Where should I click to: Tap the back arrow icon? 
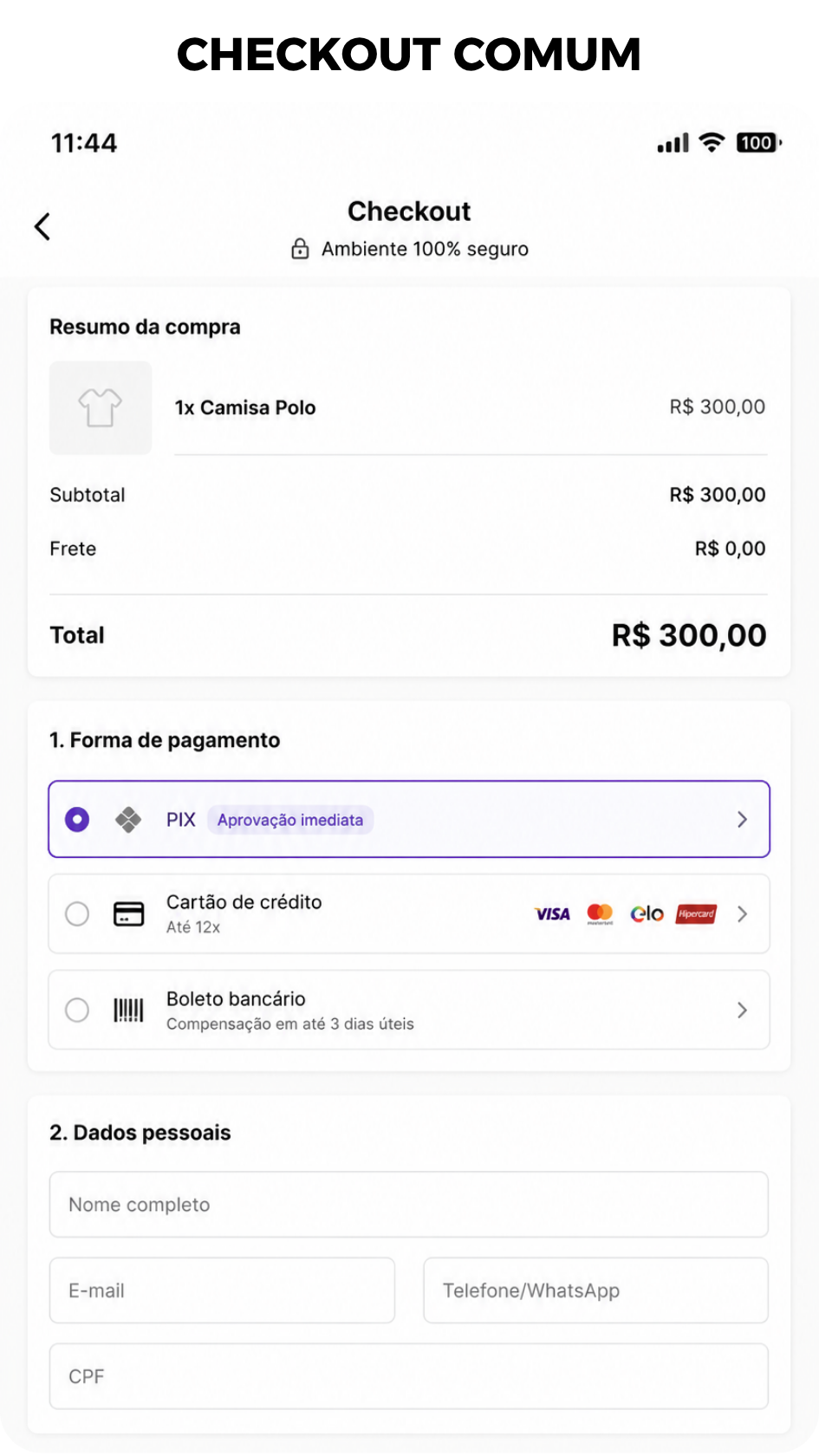point(42,227)
